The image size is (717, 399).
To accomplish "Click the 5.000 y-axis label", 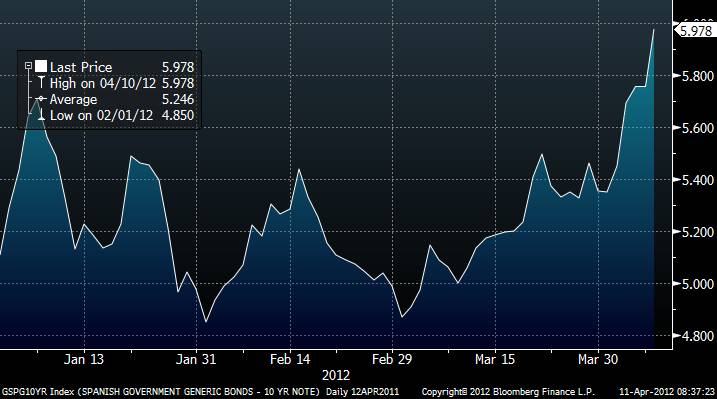I will pyautogui.click(x=697, y=284).
